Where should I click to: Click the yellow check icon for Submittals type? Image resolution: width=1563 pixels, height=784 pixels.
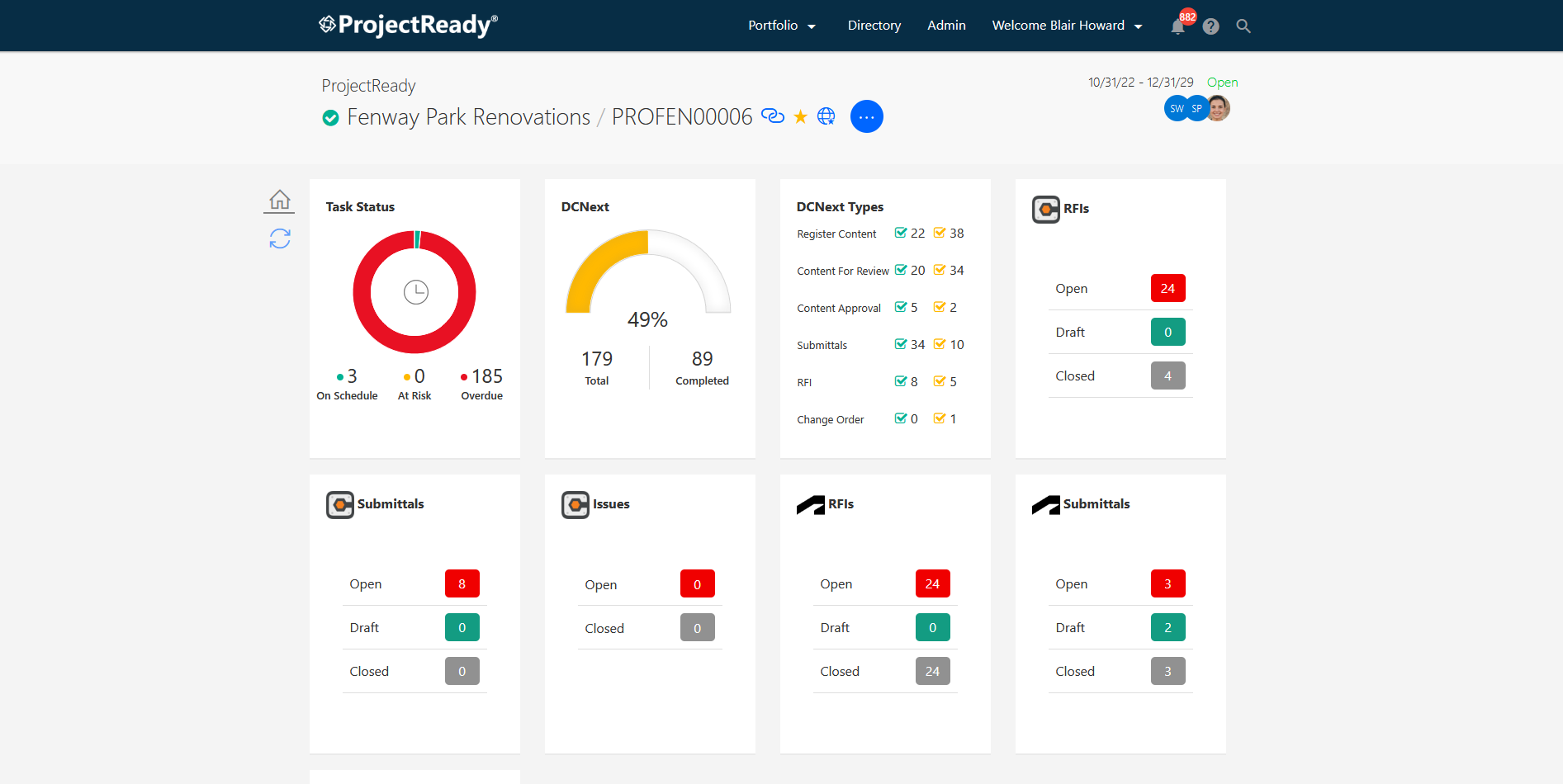tap(940, 344)
